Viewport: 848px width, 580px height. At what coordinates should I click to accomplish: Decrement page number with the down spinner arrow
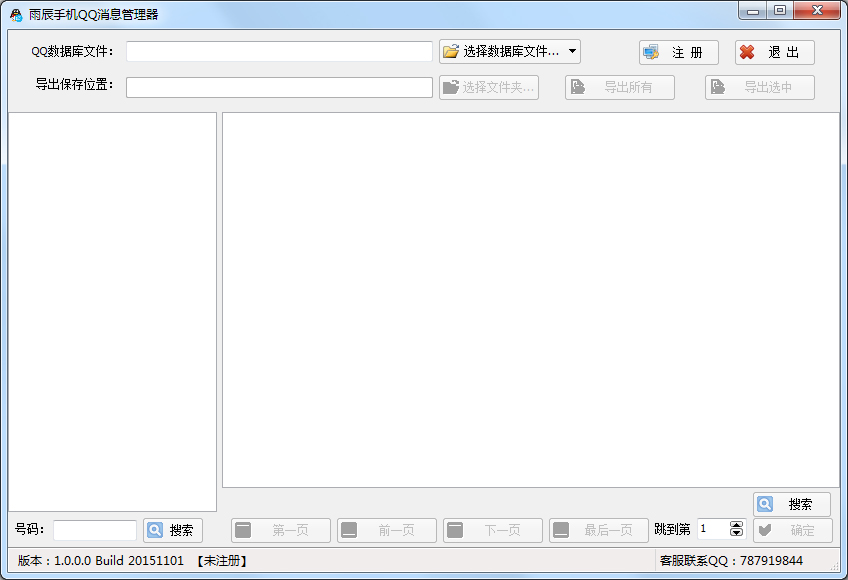(x=735, y=535)
